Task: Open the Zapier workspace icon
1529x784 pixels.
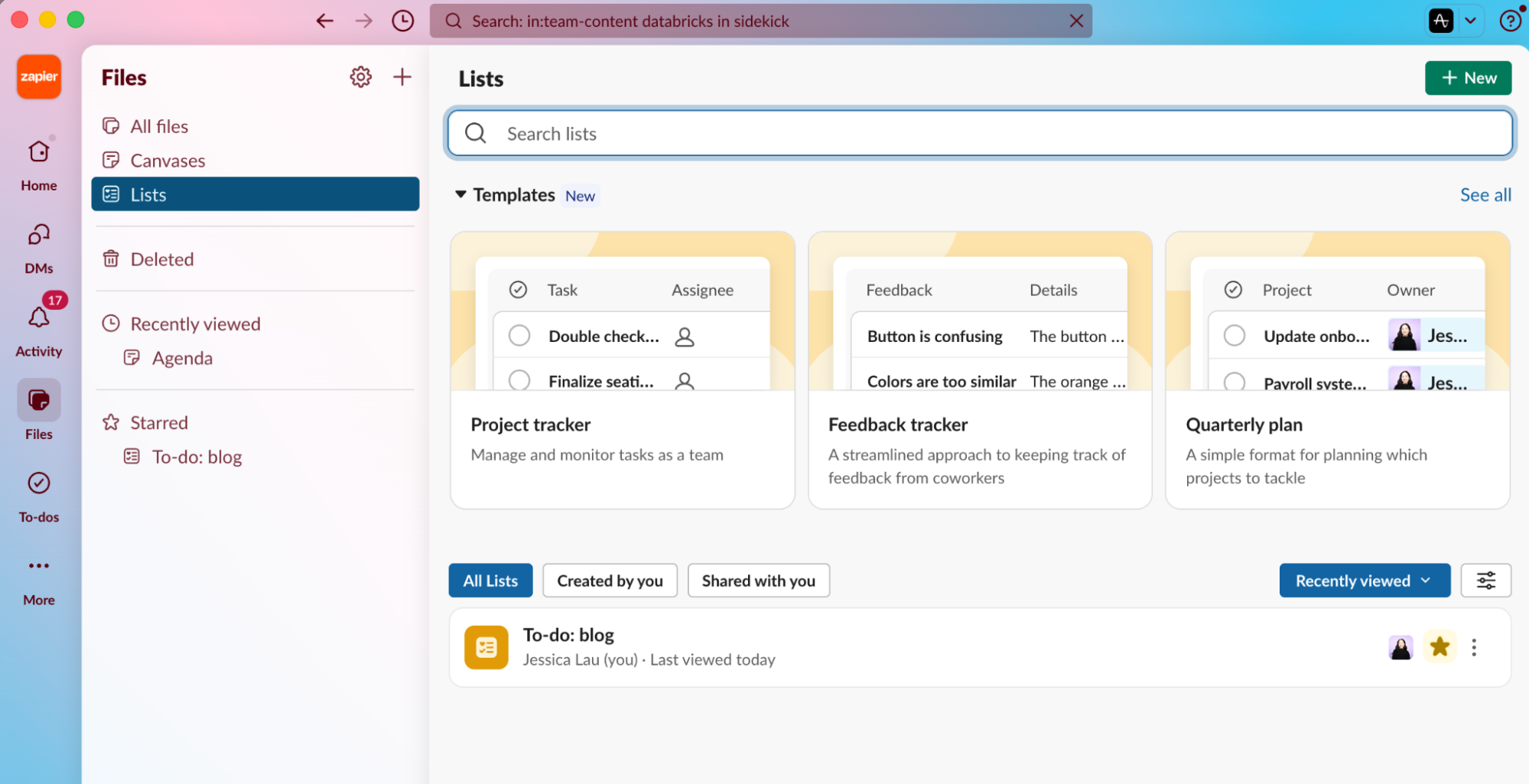Action: [39, 76]
